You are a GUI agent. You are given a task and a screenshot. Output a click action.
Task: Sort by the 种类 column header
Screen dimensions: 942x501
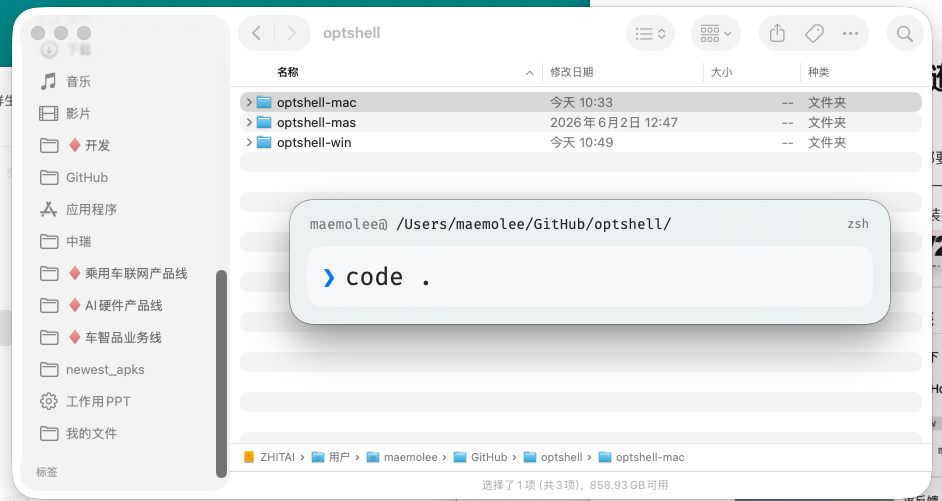(x=819, y=72)
